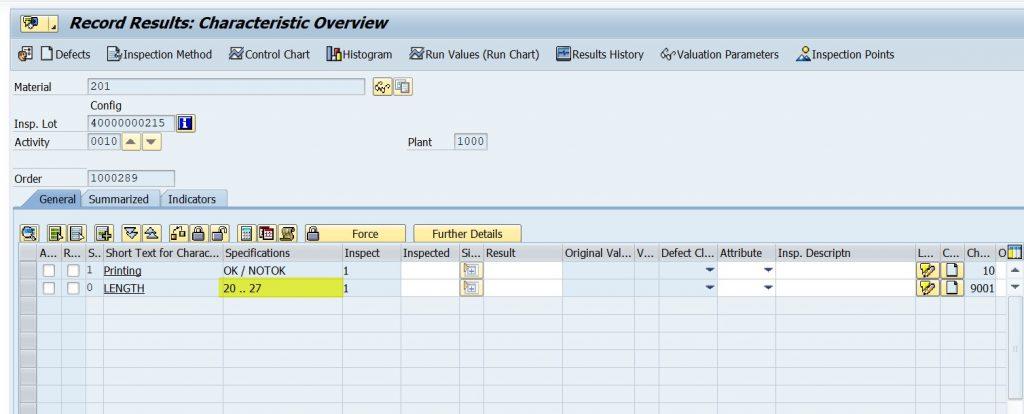
Task: Open Defect Class dropdown in LENGTH row
Action: tap(709, 288)
